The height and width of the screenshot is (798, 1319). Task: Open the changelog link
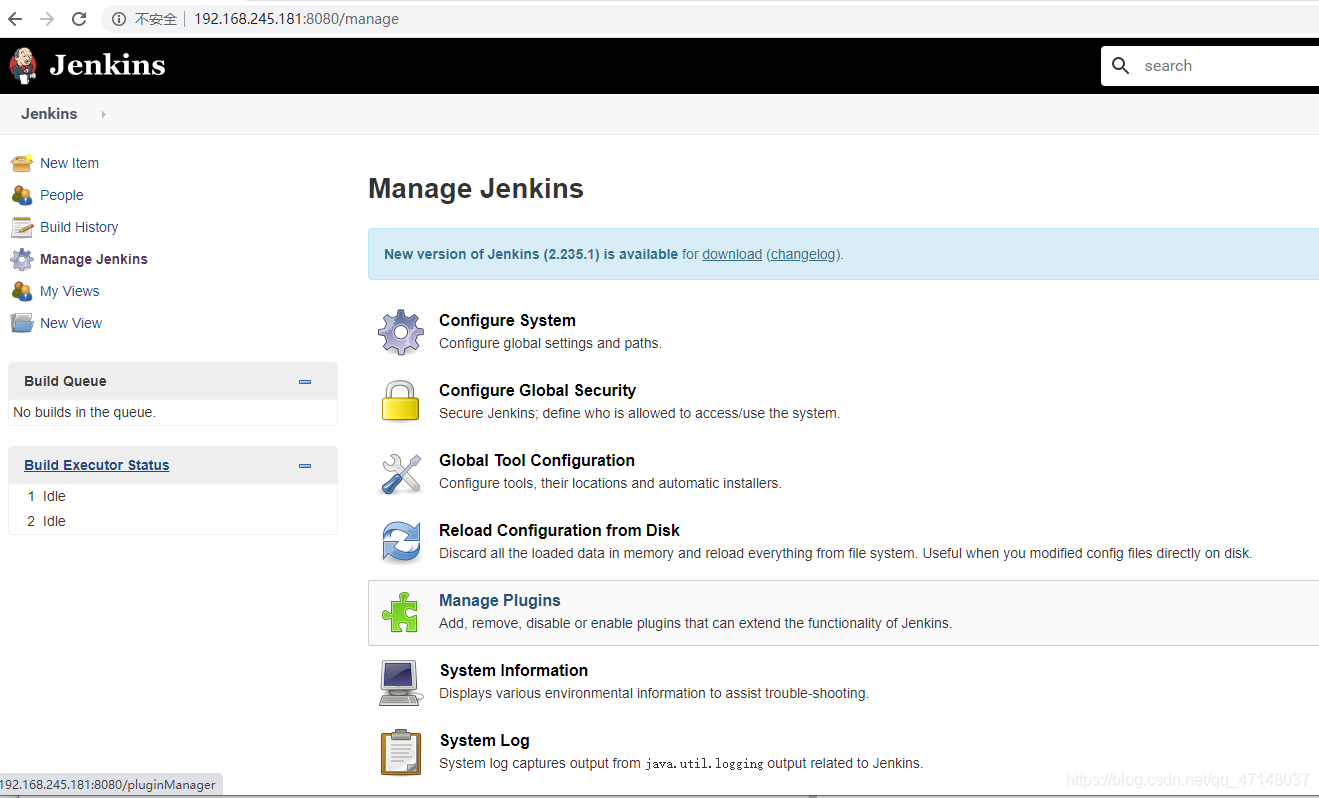pyautogui.click(x=803, y=254)
